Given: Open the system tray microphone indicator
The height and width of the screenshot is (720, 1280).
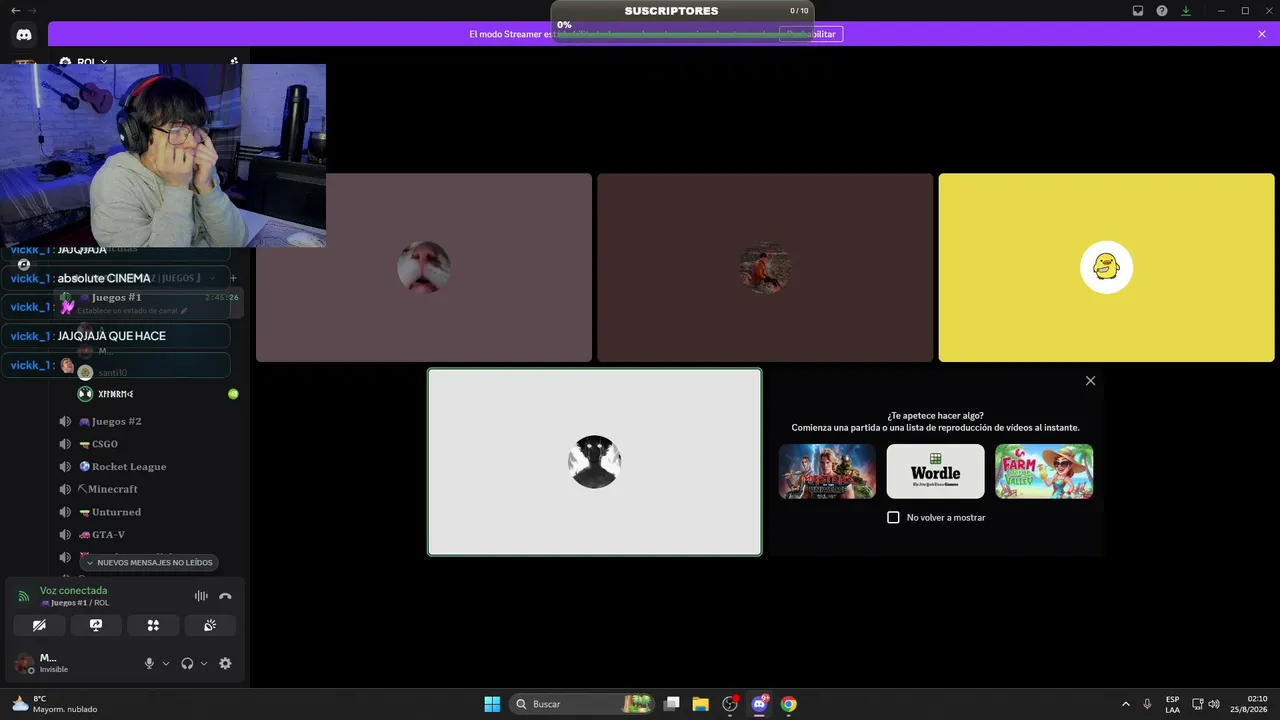Looking at the screenshot, I should (1147, 704).
